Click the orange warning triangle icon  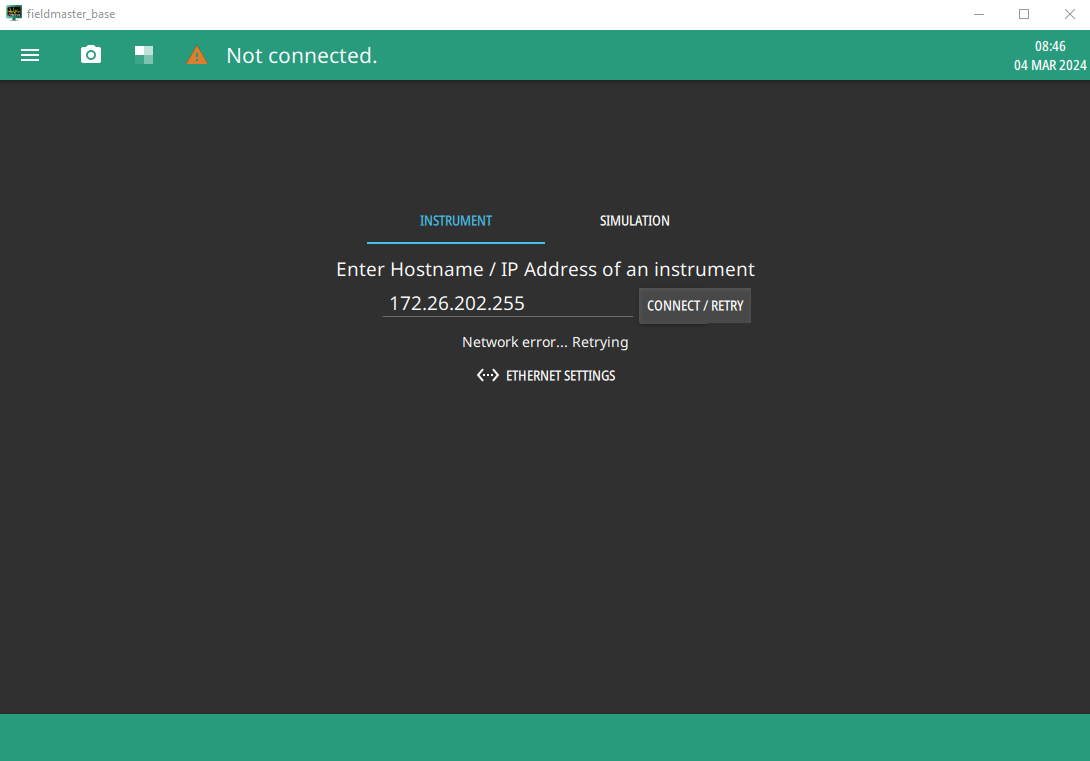click(197, 56)
